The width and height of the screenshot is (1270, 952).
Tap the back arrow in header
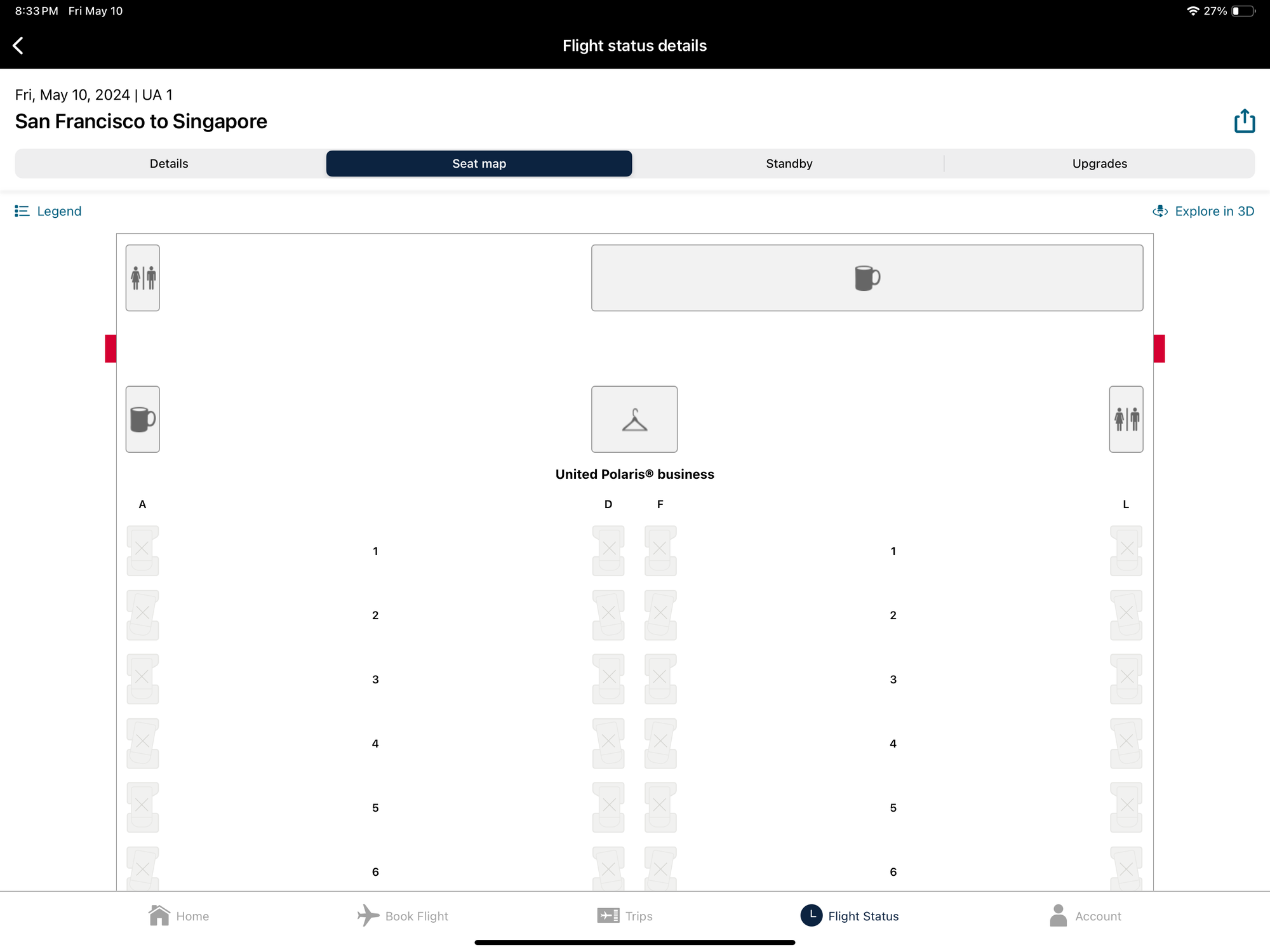coord(18,46)
